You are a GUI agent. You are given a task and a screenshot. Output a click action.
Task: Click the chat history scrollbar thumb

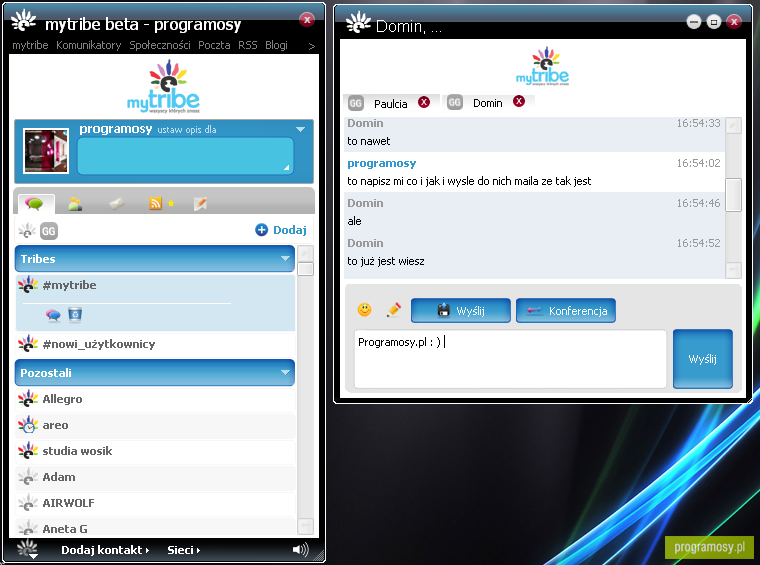tap(733, 195)
